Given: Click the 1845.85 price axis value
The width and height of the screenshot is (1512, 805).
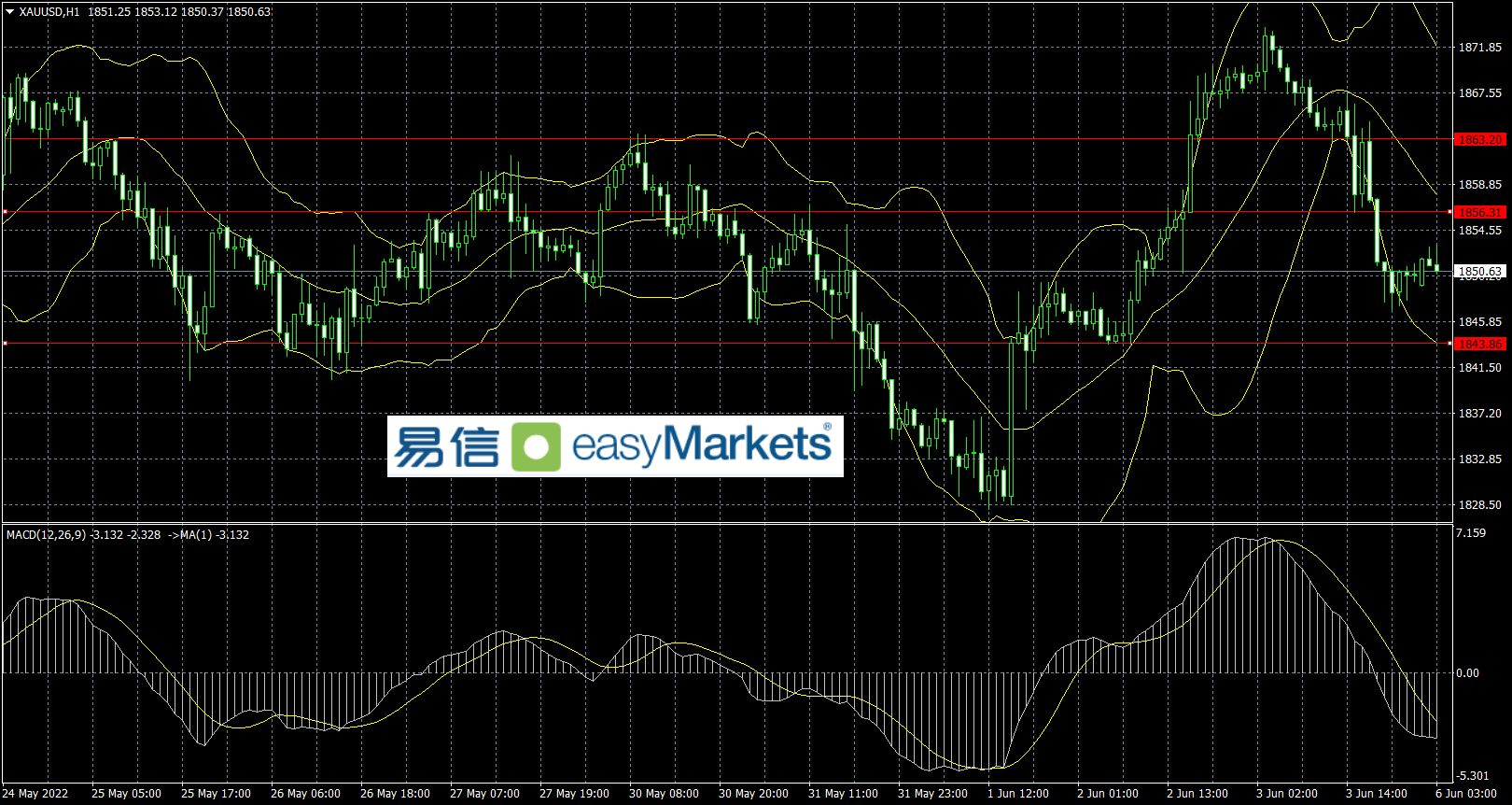Looking at the screenshot, I should click(1480, 321).
